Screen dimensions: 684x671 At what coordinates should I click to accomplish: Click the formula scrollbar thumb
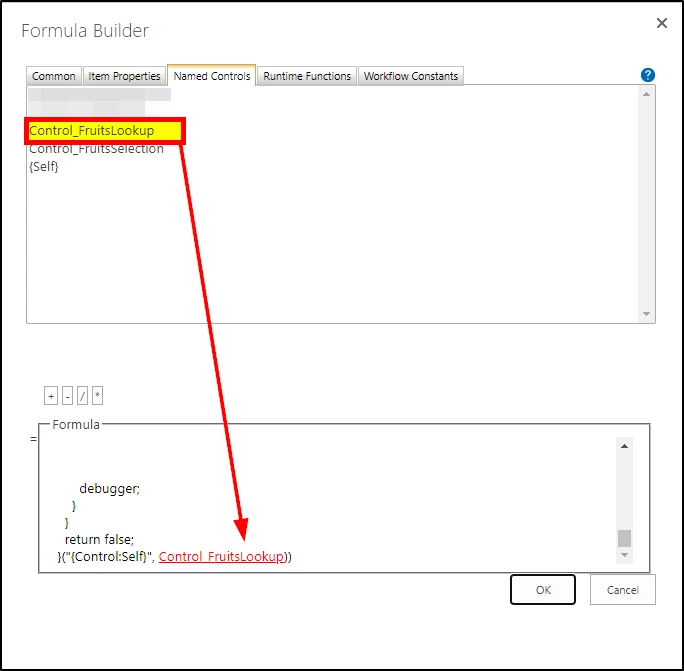click(x=624, y=538)
